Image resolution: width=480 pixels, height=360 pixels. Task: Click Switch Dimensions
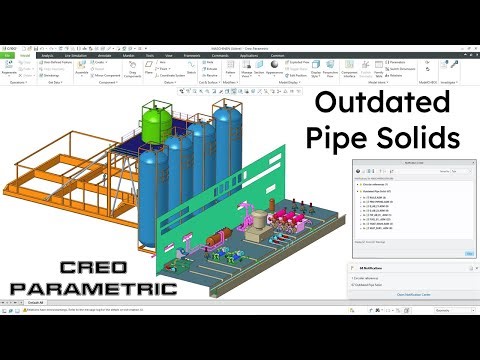coord(400,69)
